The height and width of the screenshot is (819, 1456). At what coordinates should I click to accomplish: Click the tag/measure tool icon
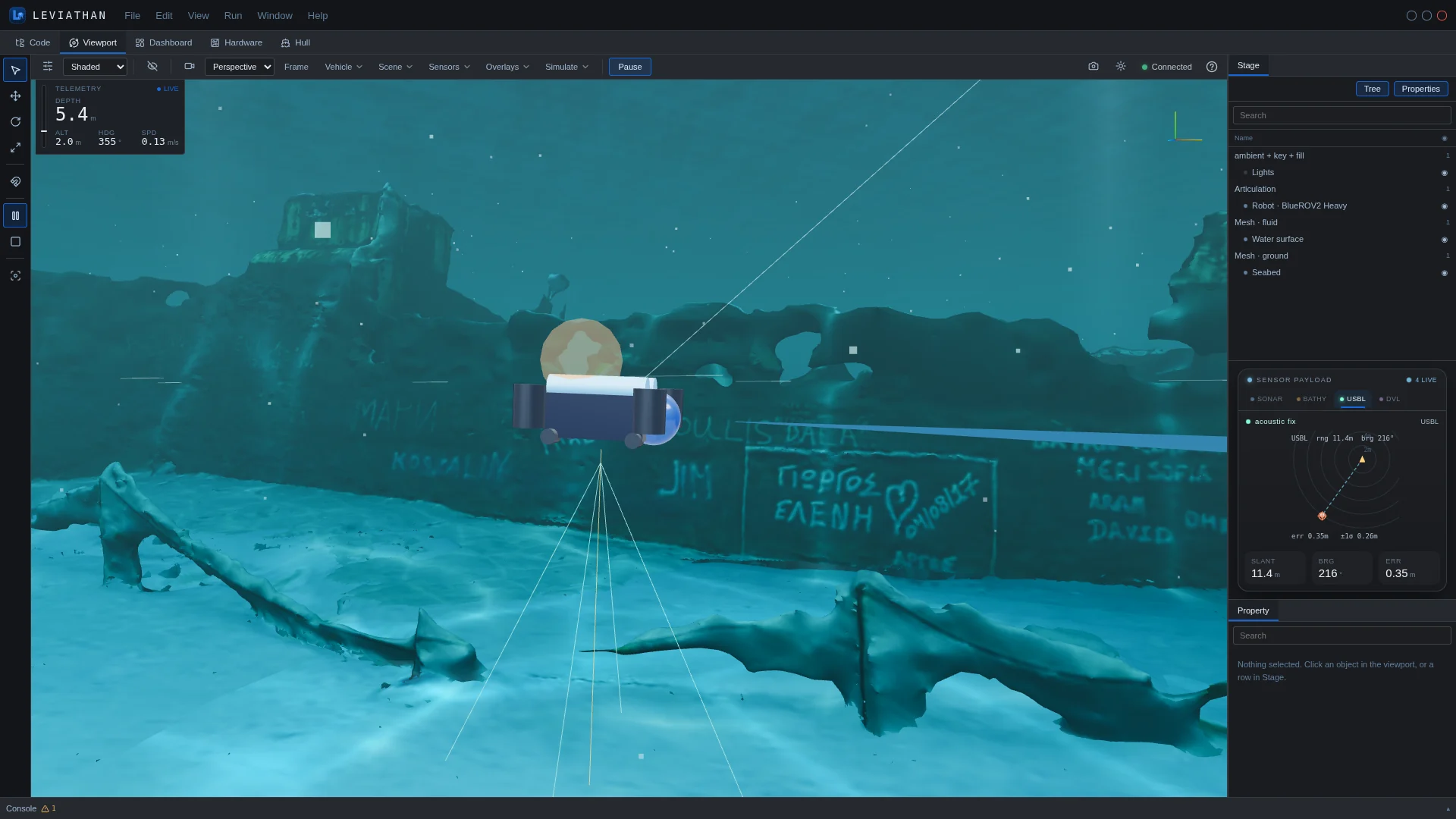click(x=15, y=182)
